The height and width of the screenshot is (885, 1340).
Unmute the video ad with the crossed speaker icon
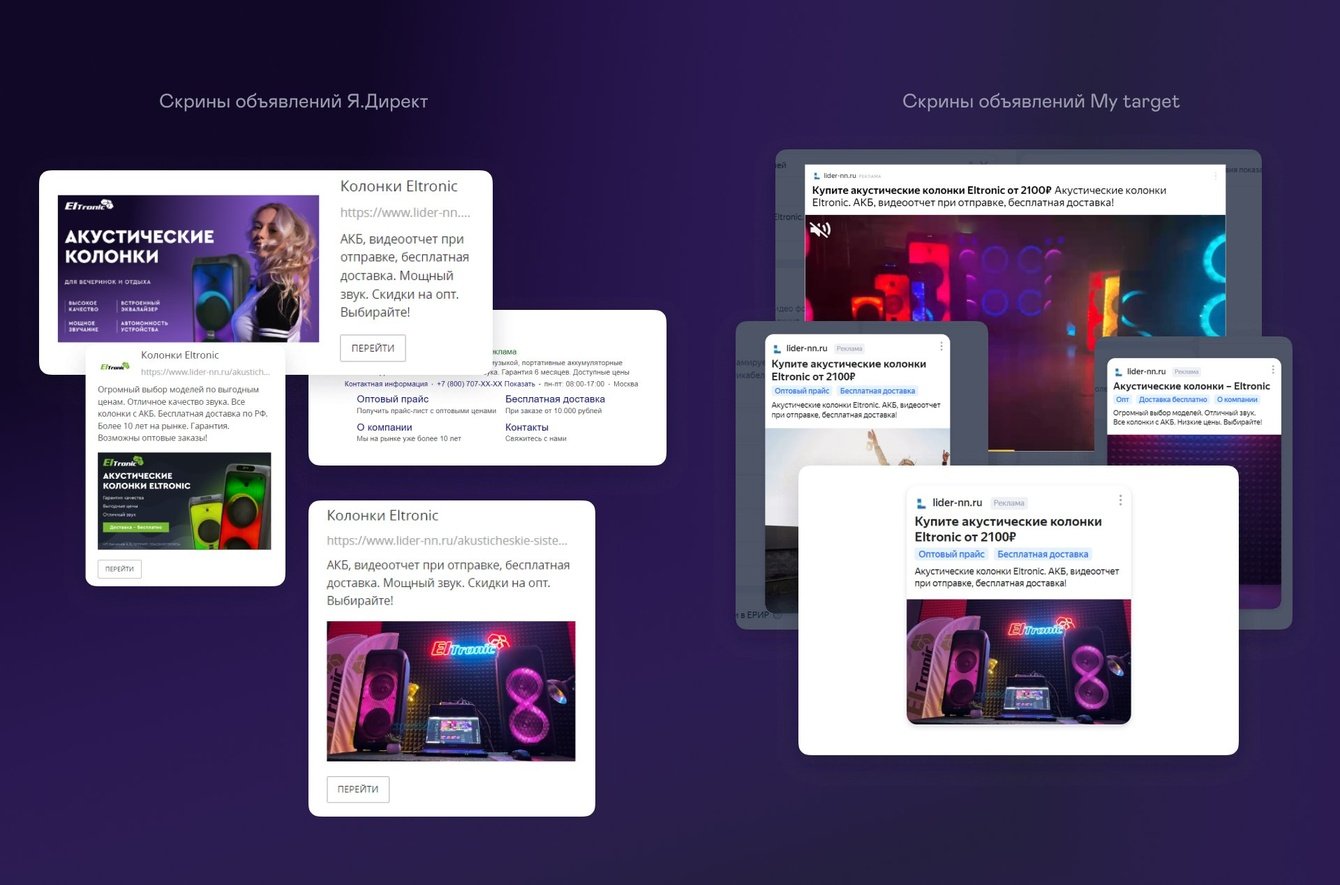click(x=820, y=230)
